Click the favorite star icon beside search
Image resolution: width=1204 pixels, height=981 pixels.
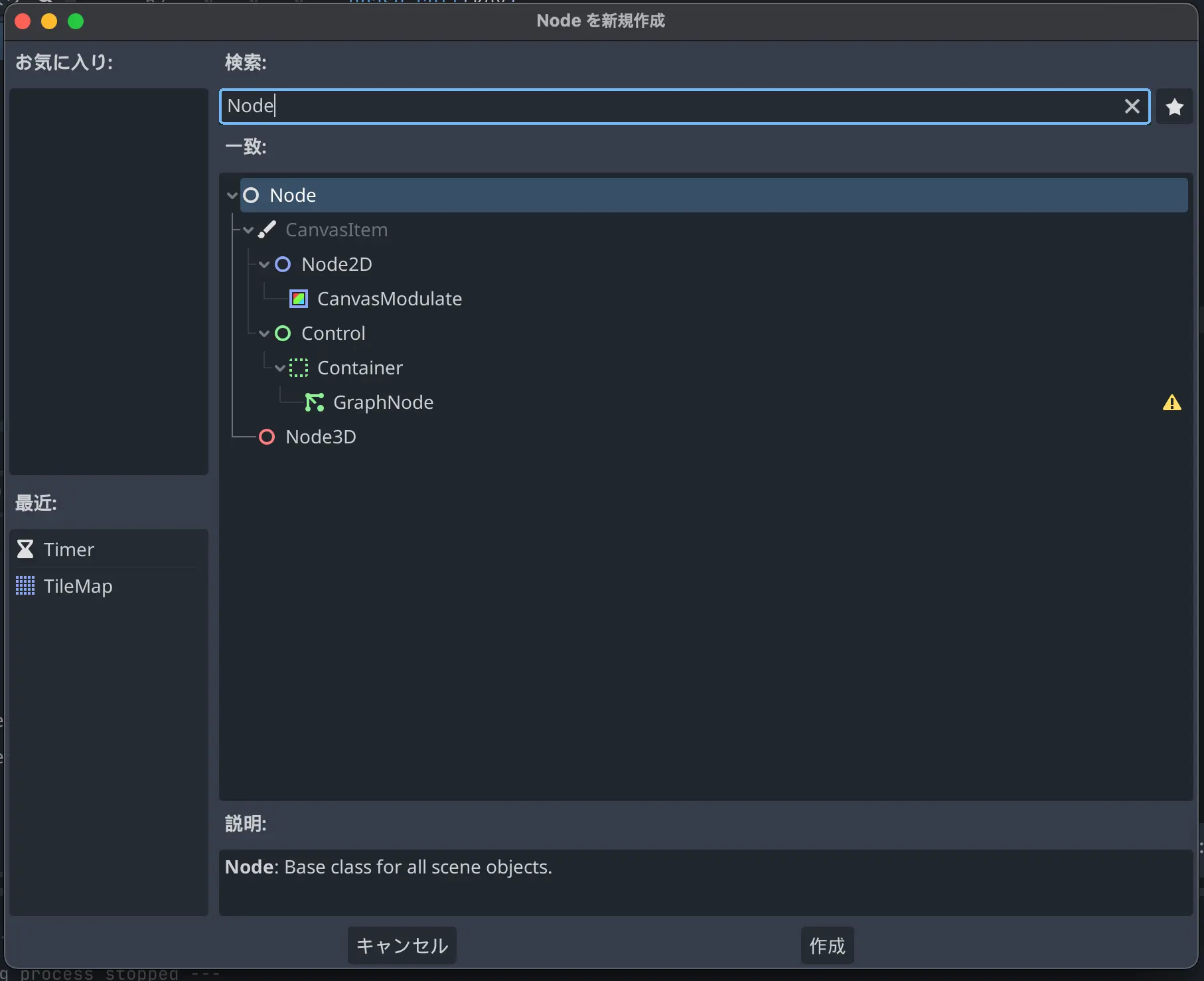tap(1174, 106)
